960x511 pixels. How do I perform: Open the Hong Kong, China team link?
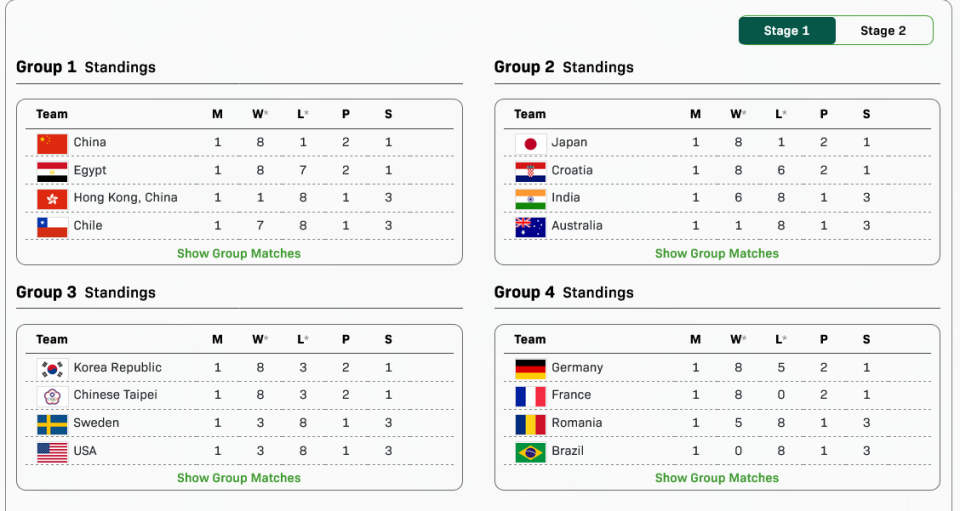125,198
